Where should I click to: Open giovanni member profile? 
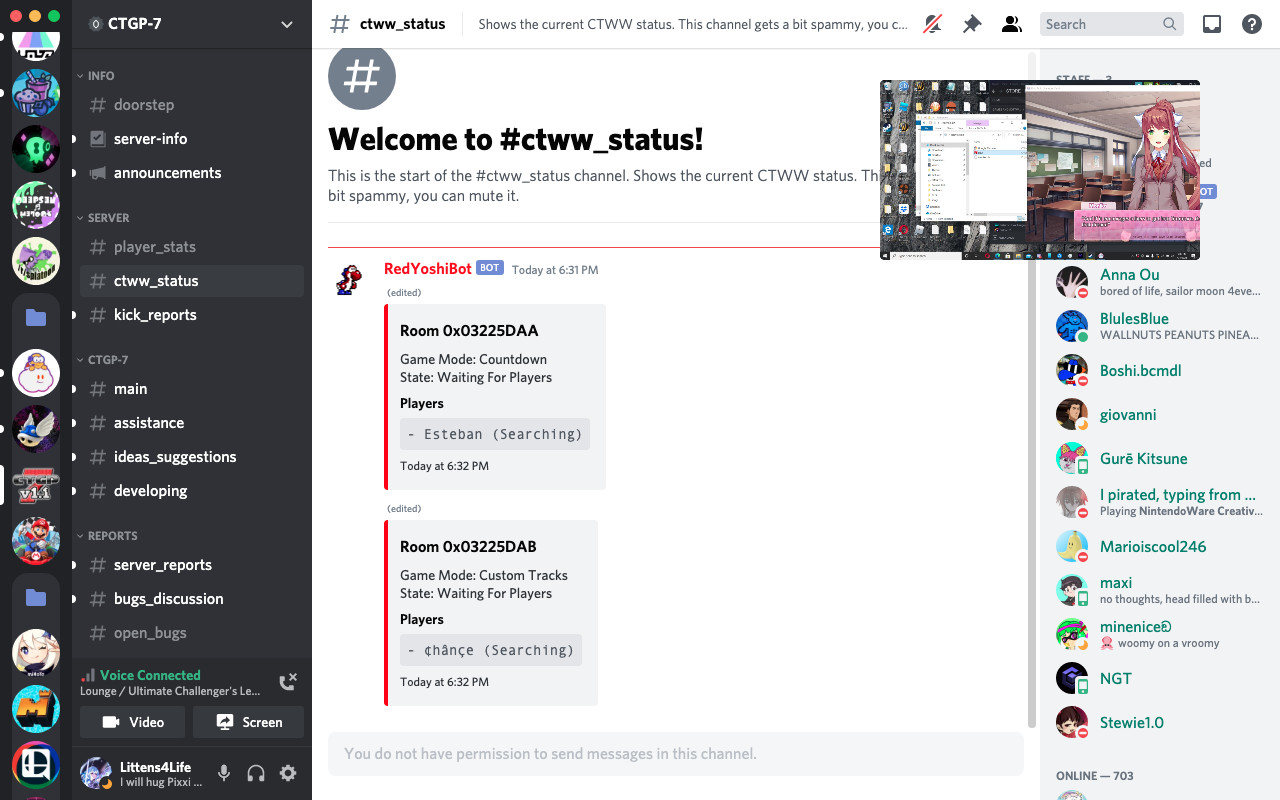pos(1160,414)
